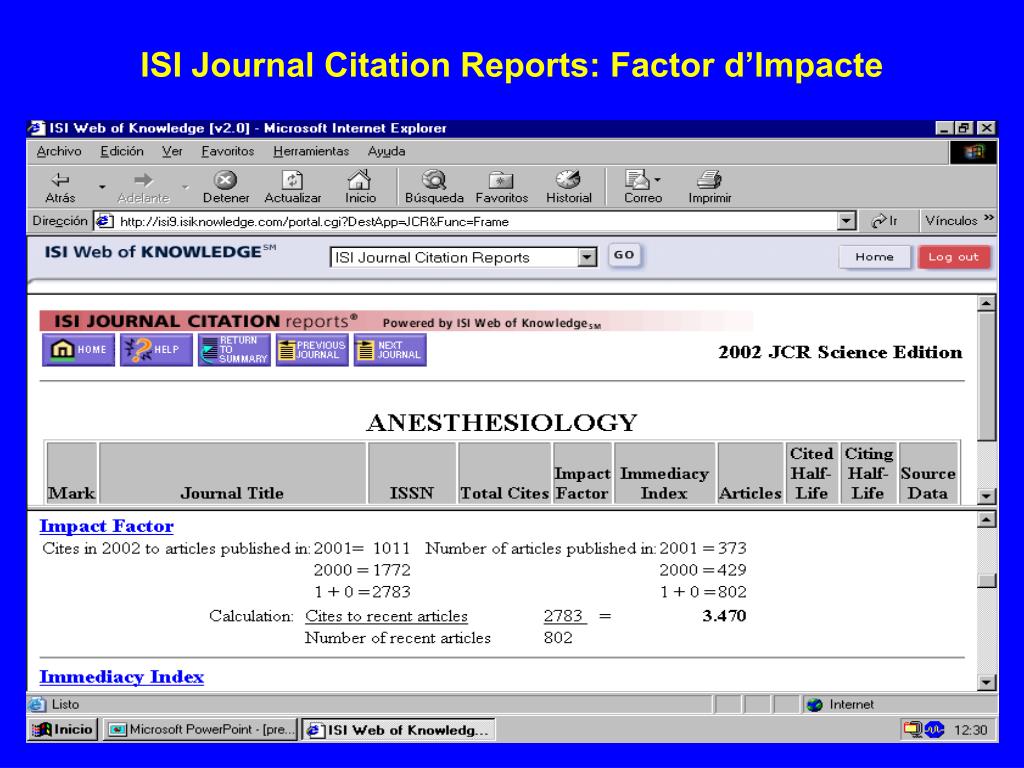1024x768 pixels.
Task: Click the Atrás back arrow icon
Action: 60,180
